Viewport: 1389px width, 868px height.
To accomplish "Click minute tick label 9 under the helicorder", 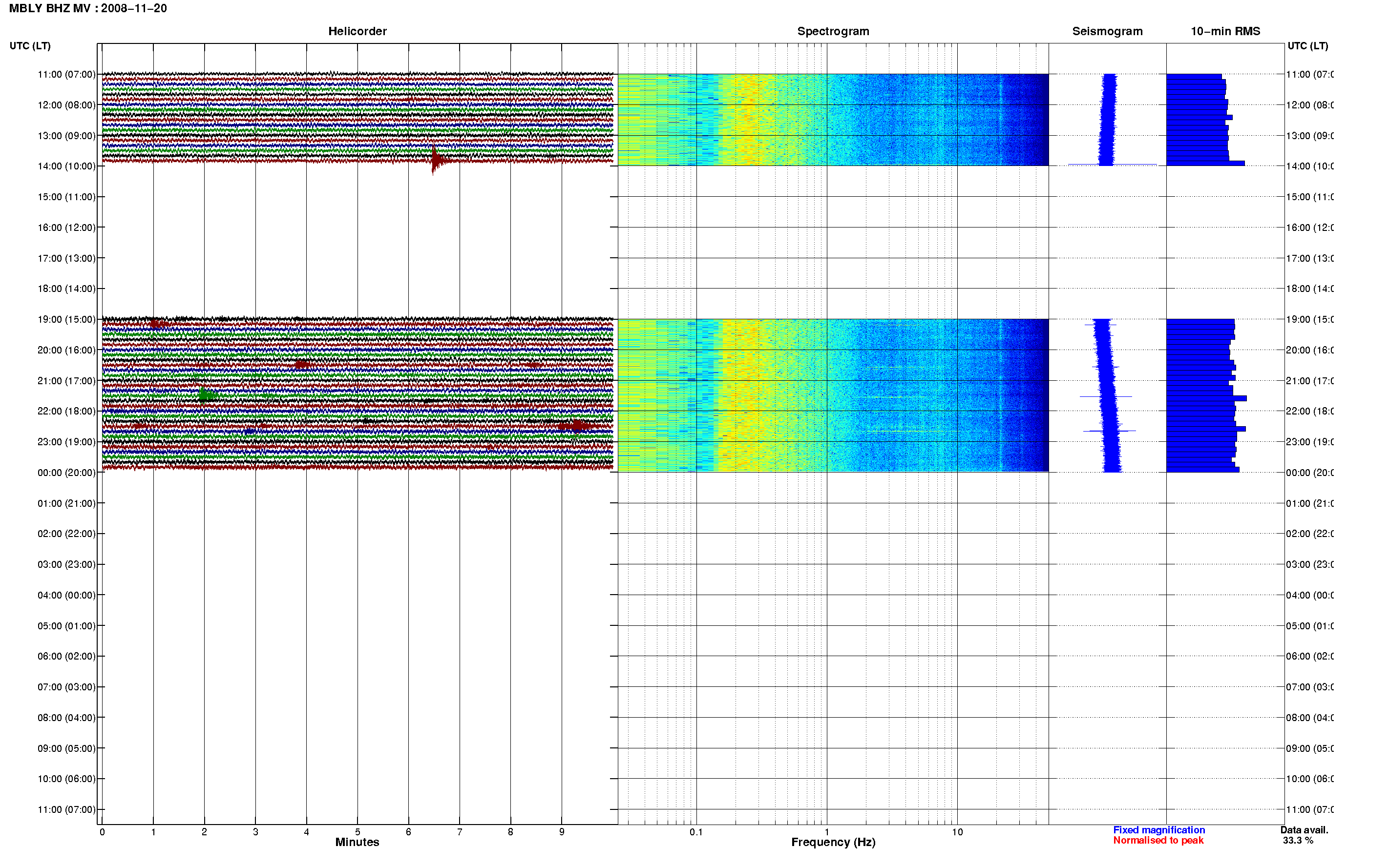I will point(562,832).
